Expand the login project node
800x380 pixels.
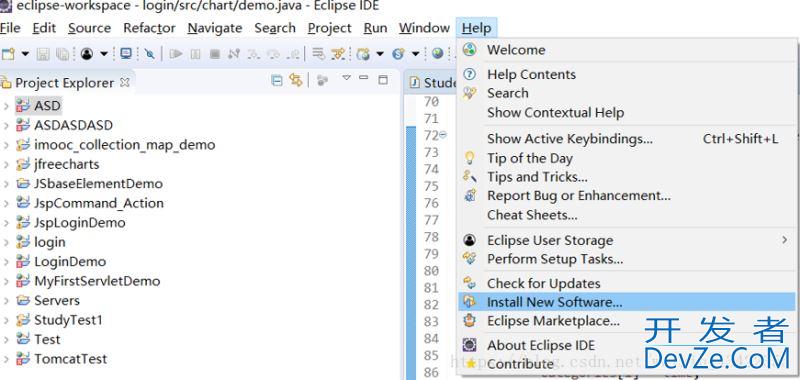[6, 242]
